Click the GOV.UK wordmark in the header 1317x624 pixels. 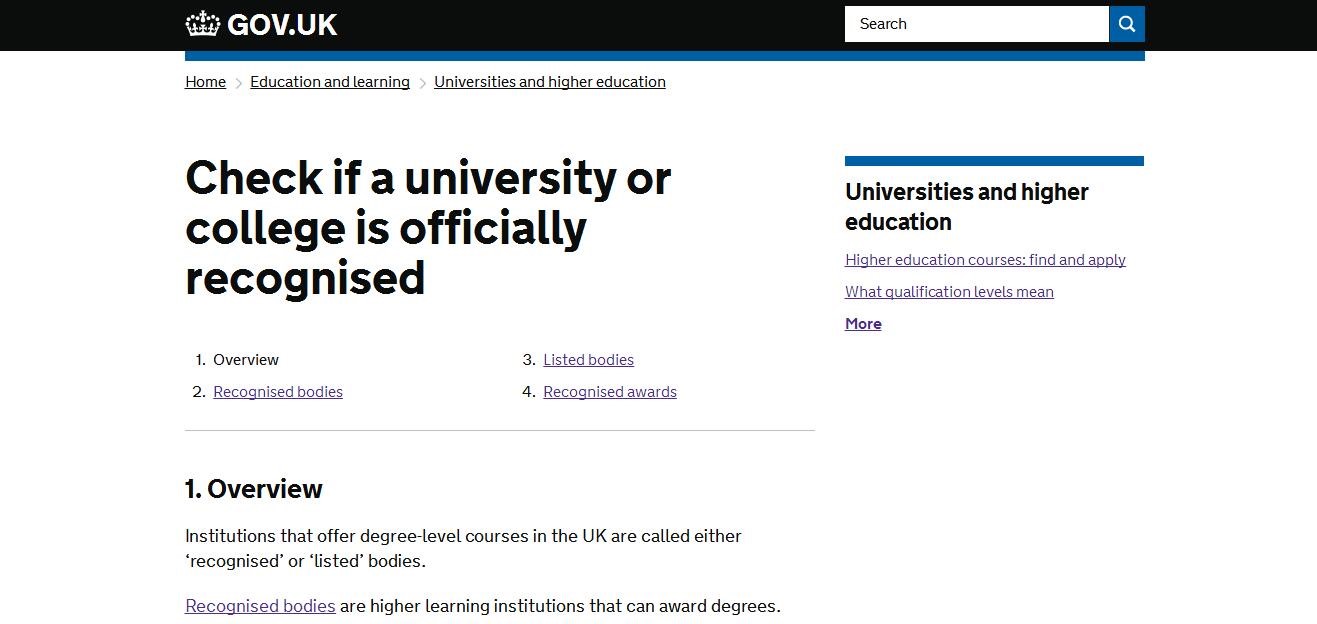click(282, 24)
